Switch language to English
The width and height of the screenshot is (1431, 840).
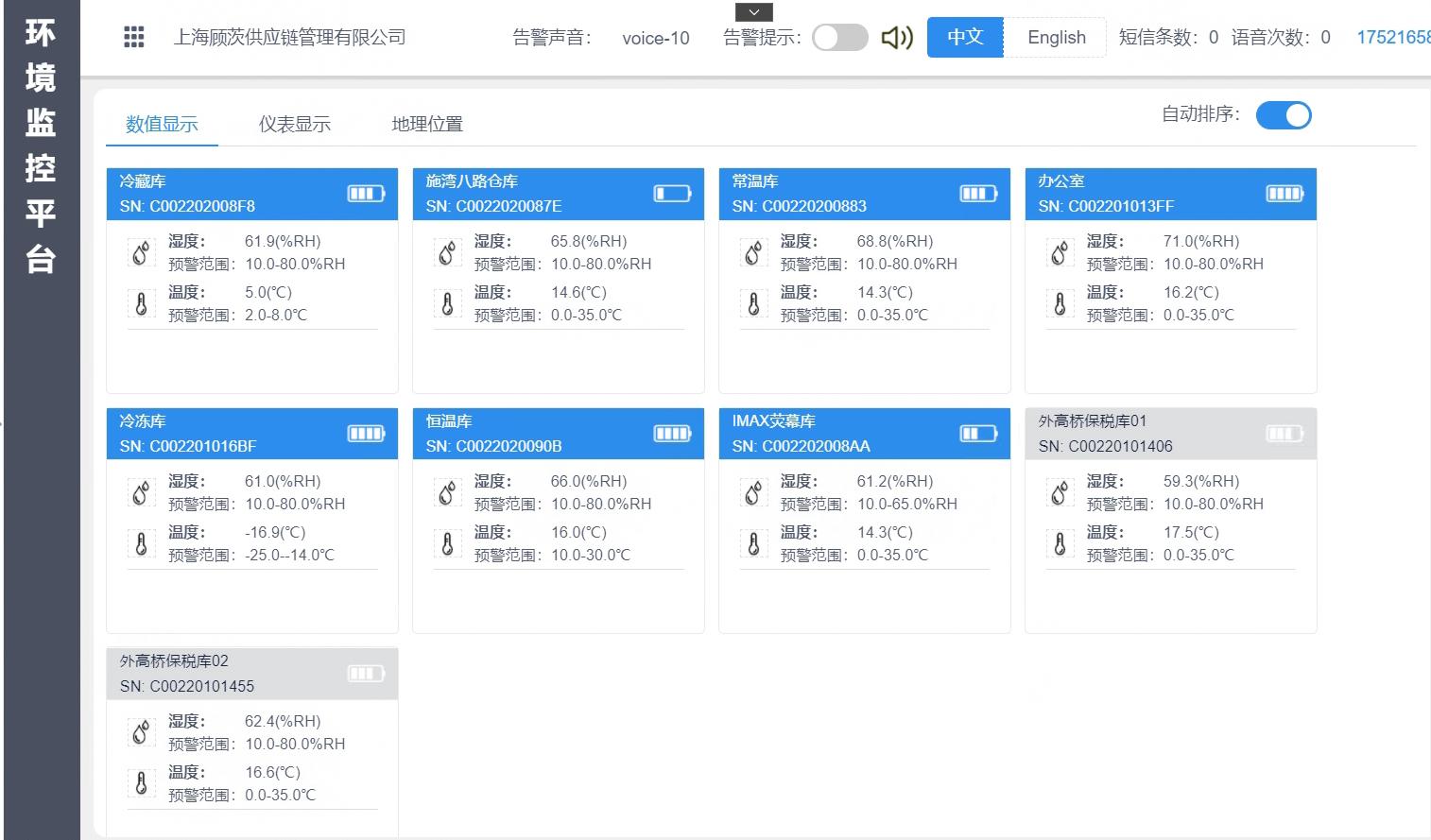point(1056,38)
